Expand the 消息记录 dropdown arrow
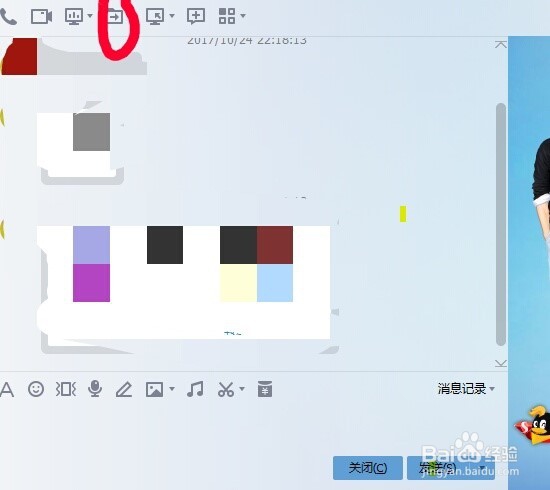This screenshot has height=490, width=550. (492, 389)
